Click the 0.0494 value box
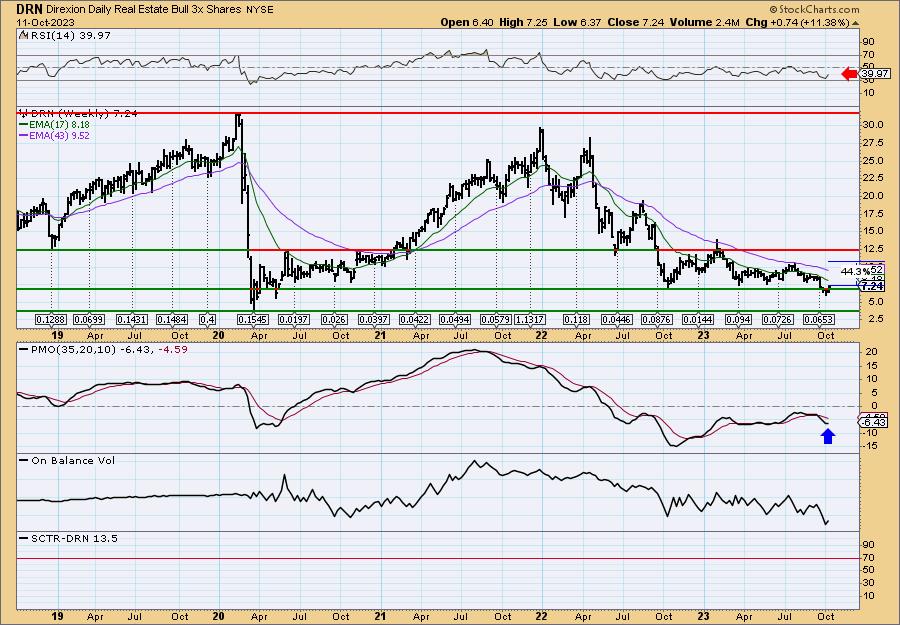Viewport: 900px width, 625px height. pyautogui.click(x=455, y=319)
